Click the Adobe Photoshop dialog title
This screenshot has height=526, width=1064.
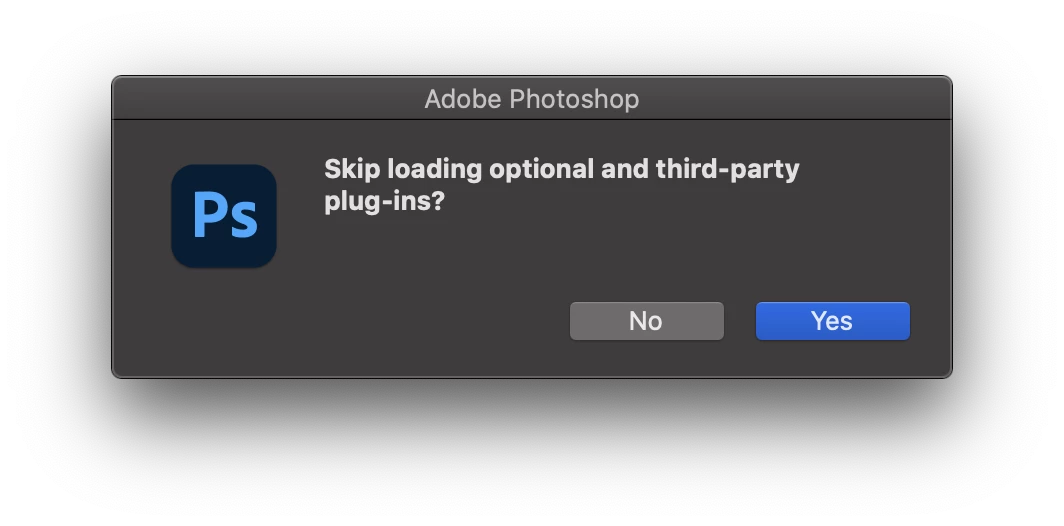coord(531,99)
